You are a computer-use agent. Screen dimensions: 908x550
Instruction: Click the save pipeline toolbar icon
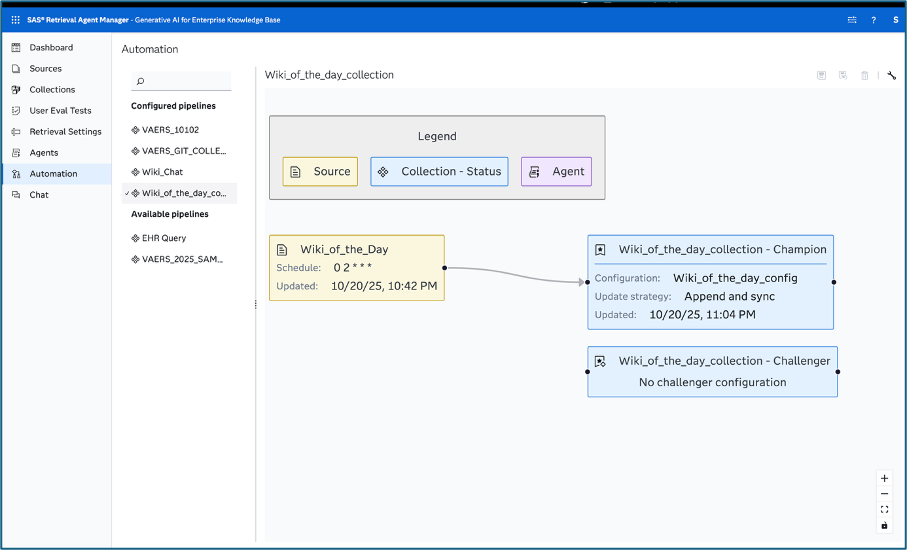(x=821, y=75)
